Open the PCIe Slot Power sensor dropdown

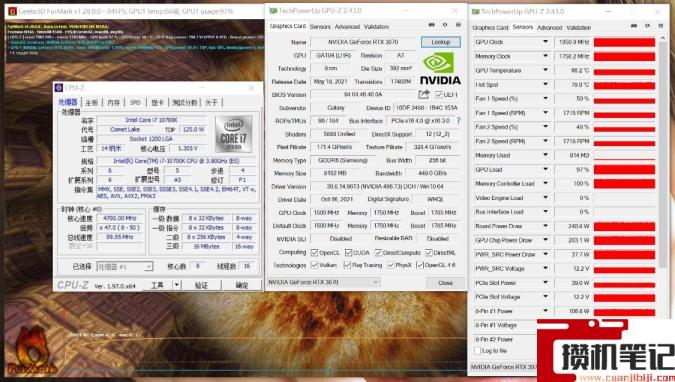(x=545, y=283)
